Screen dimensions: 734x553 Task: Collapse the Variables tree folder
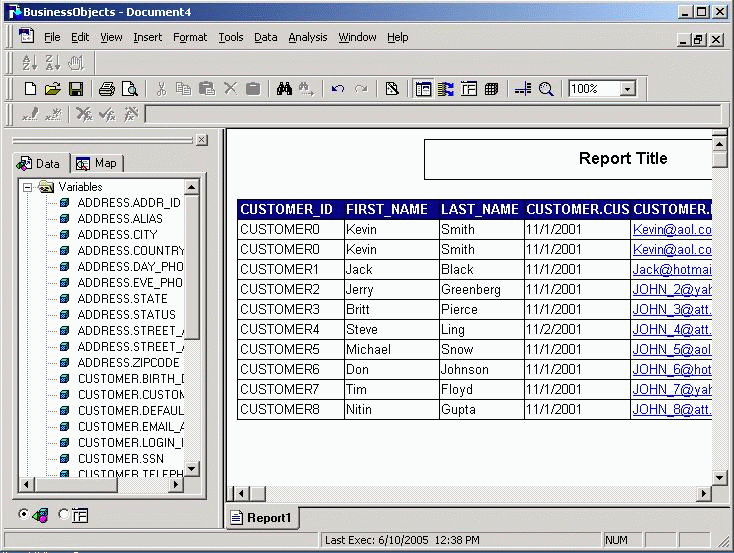click(28, 187)
